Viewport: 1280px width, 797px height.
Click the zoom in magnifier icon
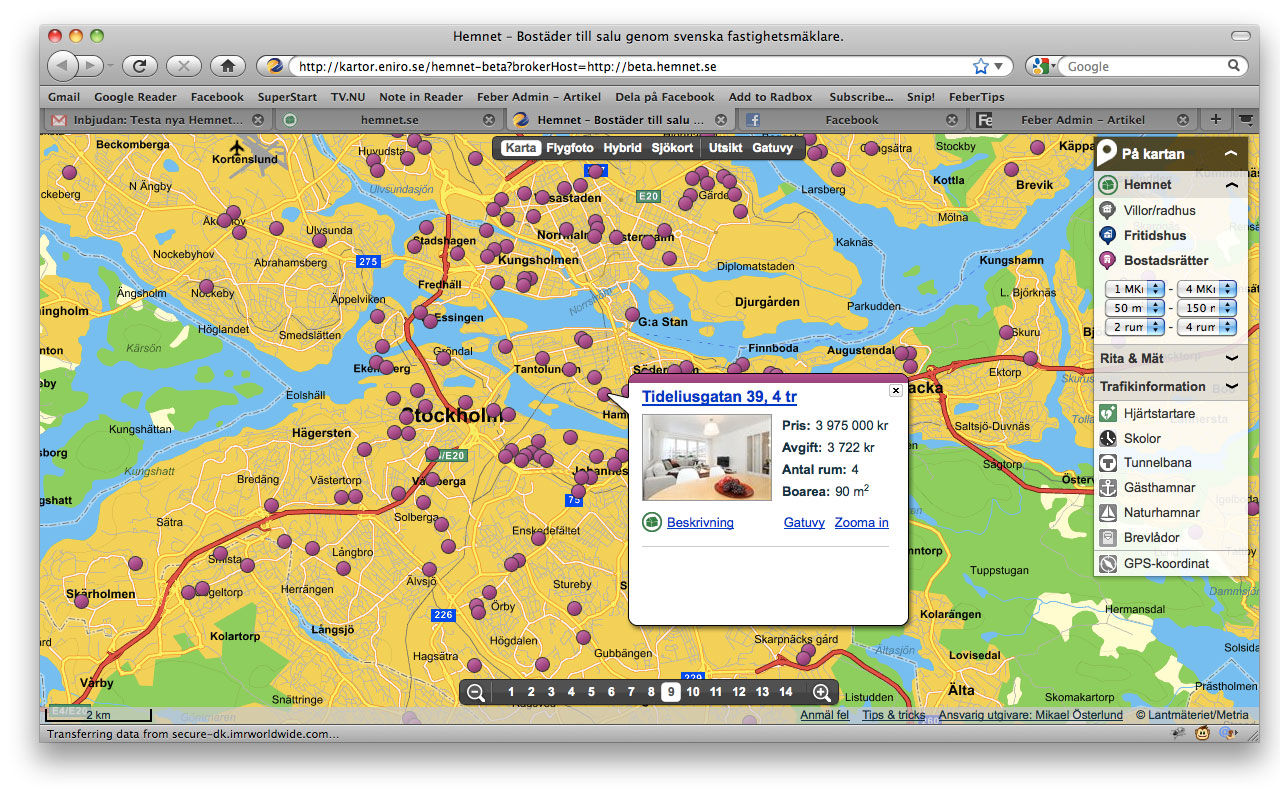pyautogui.click(x=822, y=692)
